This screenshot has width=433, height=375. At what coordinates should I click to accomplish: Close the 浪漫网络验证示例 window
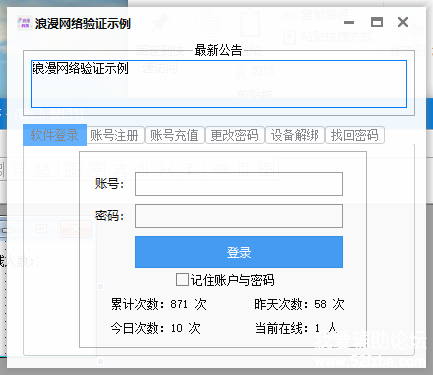403,22
